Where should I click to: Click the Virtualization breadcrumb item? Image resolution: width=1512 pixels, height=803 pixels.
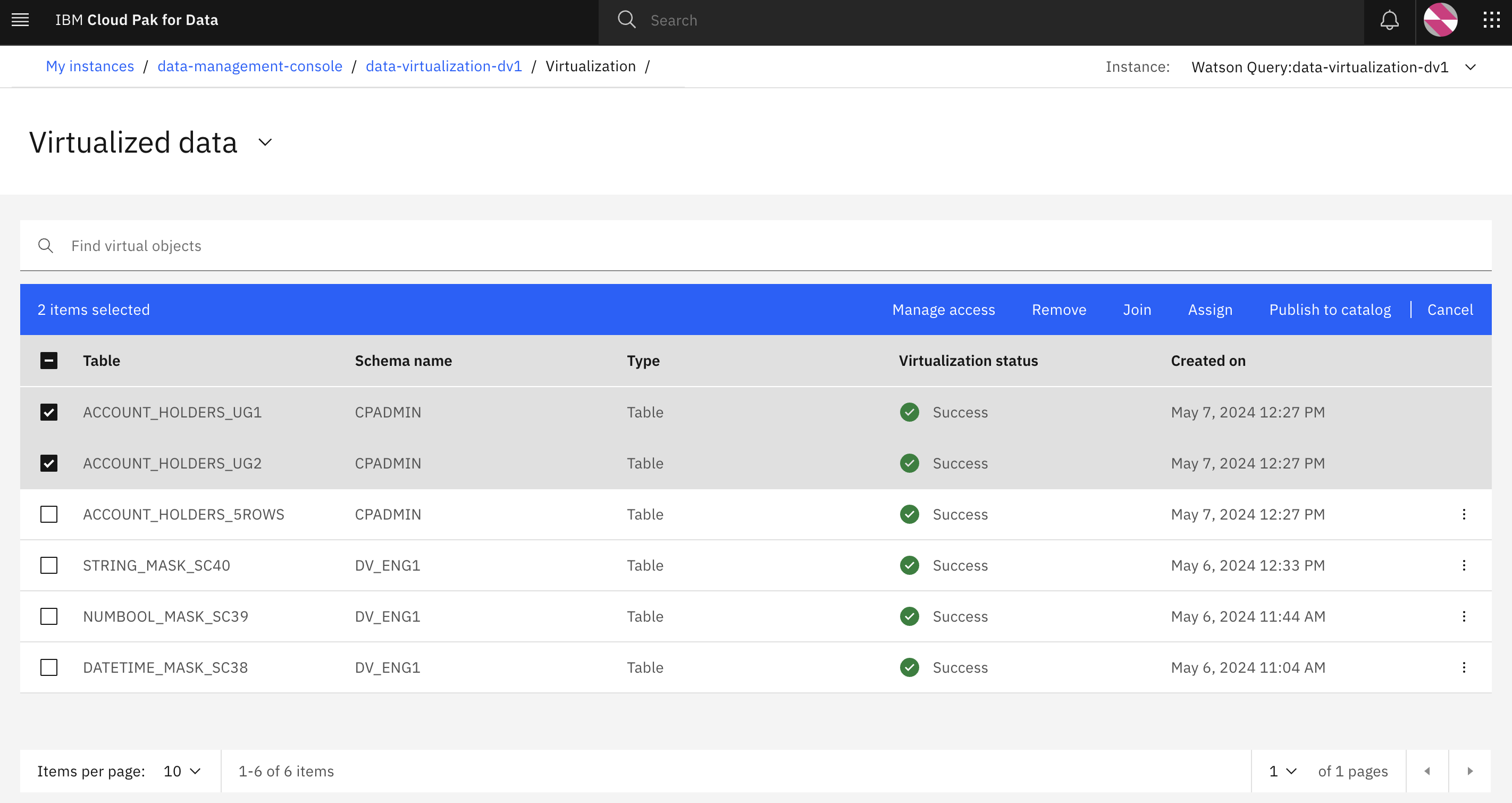coord(591,66)
